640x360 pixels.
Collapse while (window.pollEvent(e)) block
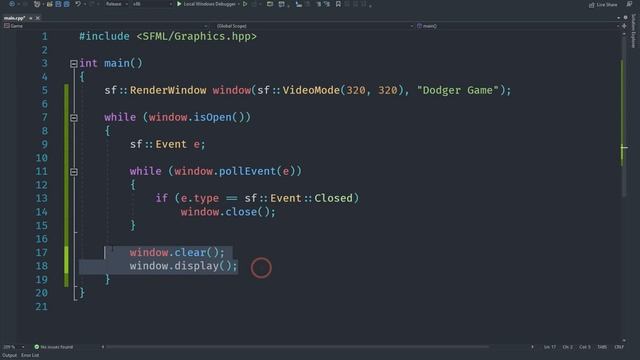point(73,172)
